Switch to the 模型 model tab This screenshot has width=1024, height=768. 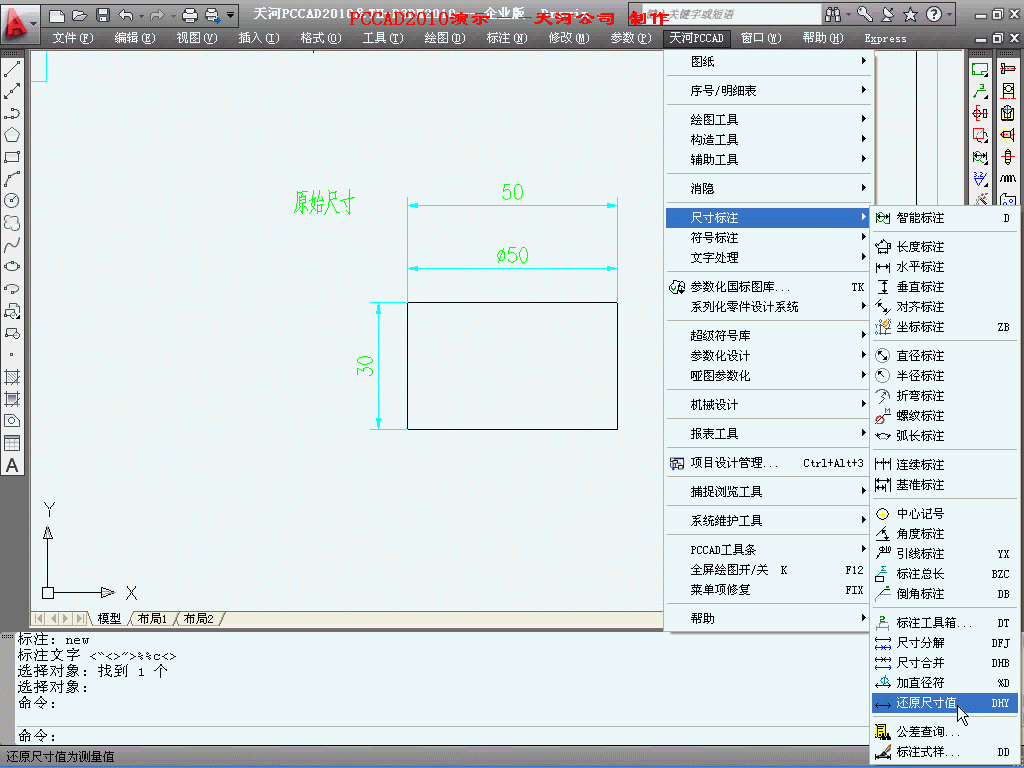(x=109, y=618)
